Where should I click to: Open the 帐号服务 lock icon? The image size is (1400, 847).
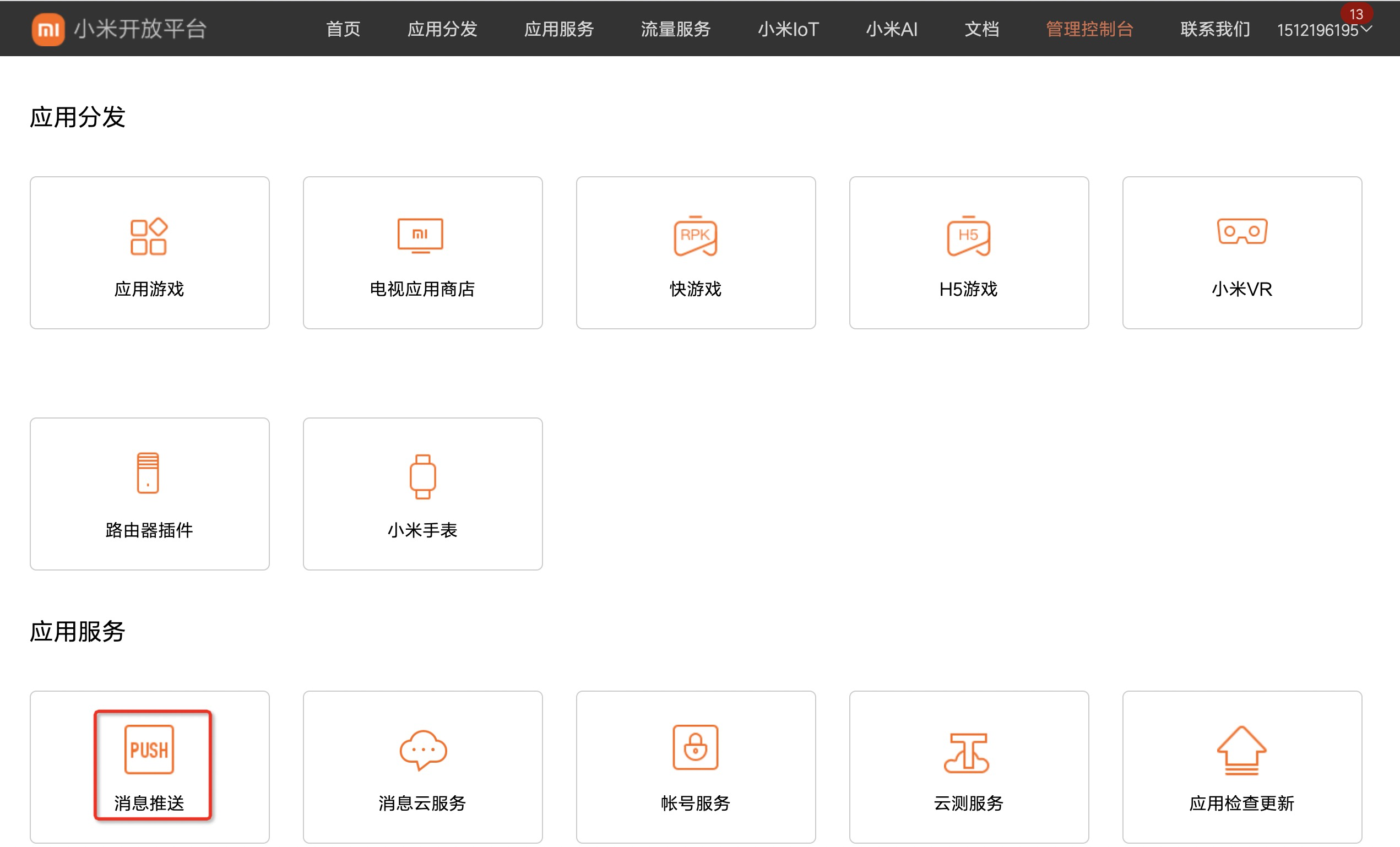(x=696, y=747)
